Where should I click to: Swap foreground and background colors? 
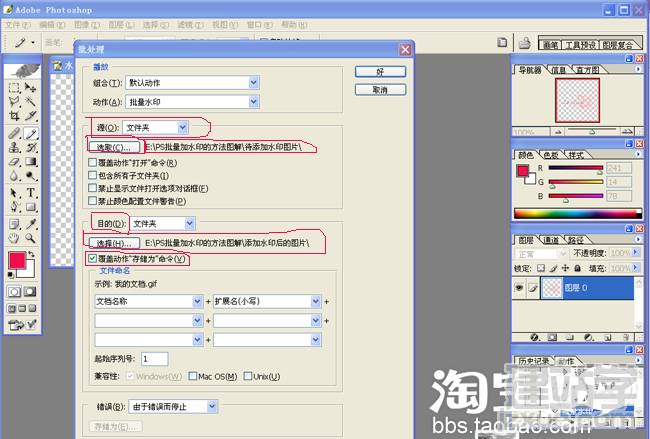click(x=31, y=254)
